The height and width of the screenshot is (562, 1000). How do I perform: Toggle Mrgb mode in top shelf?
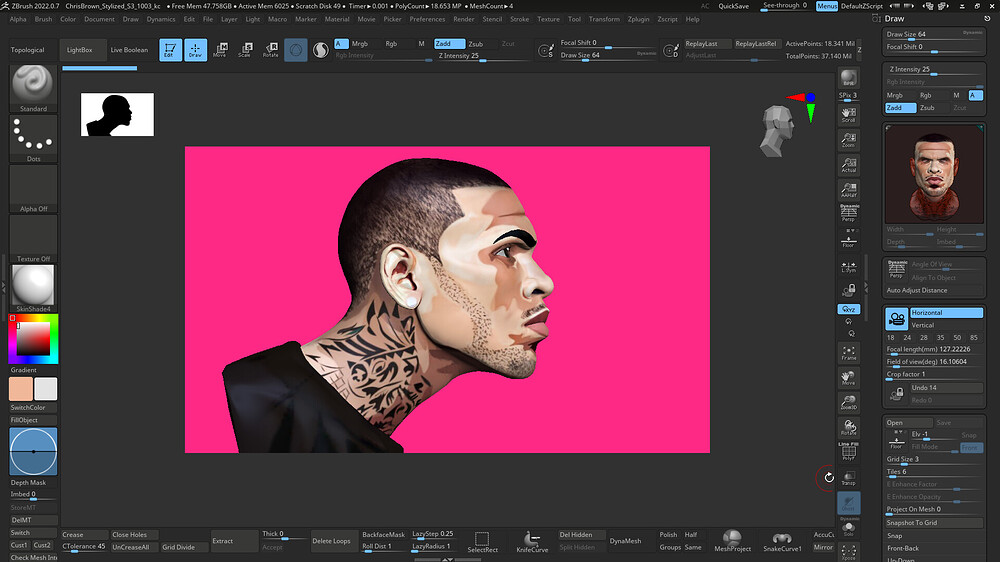tap(360, 43)
